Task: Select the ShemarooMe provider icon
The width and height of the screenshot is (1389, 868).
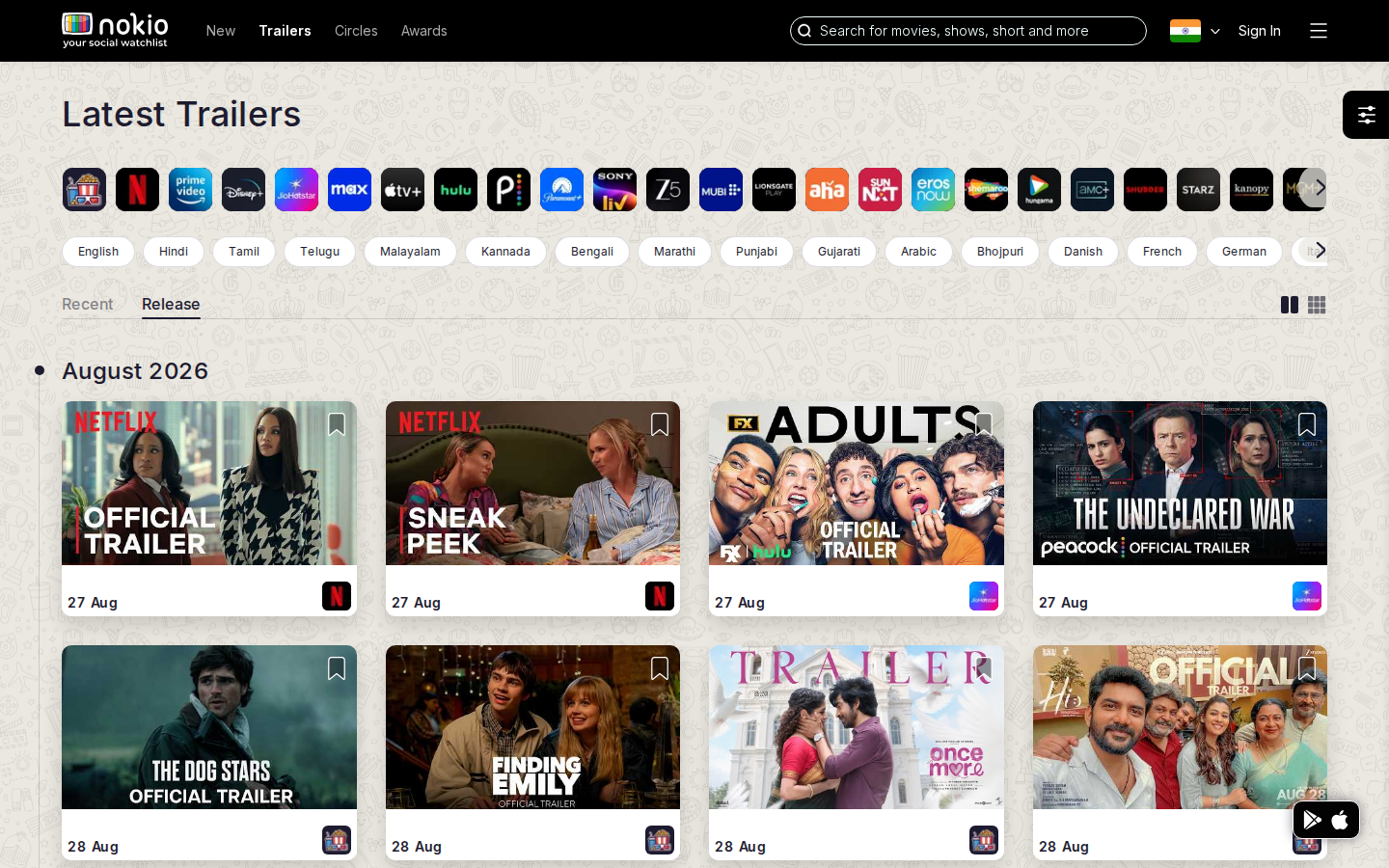Action: point(986,190)
